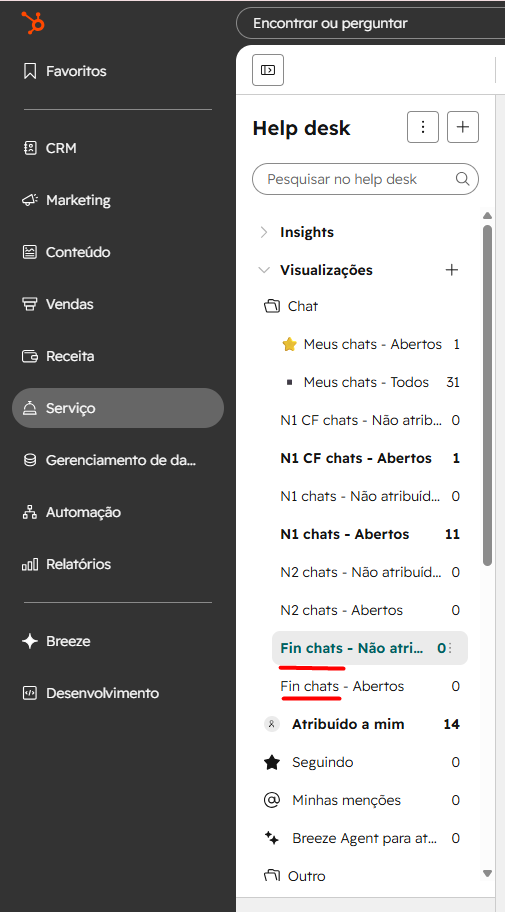The width and height of the screenshot is (505, 912).
Task: Click the CRM contact book icon
Action: click(30, 148)
